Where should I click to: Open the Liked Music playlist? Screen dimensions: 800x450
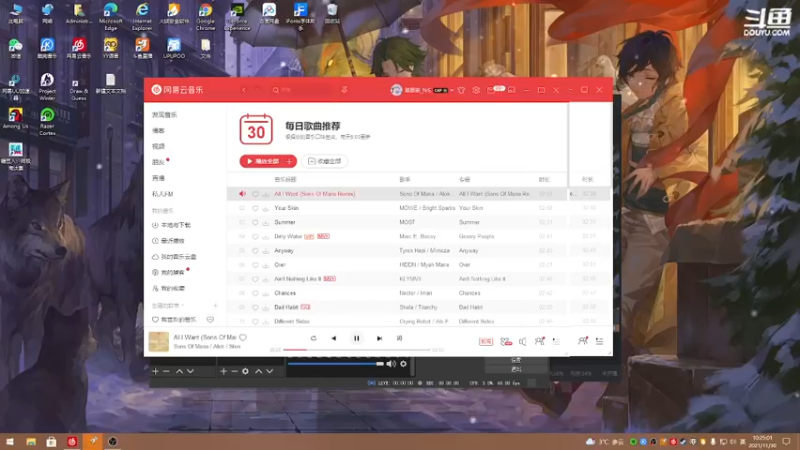(174, 320)
